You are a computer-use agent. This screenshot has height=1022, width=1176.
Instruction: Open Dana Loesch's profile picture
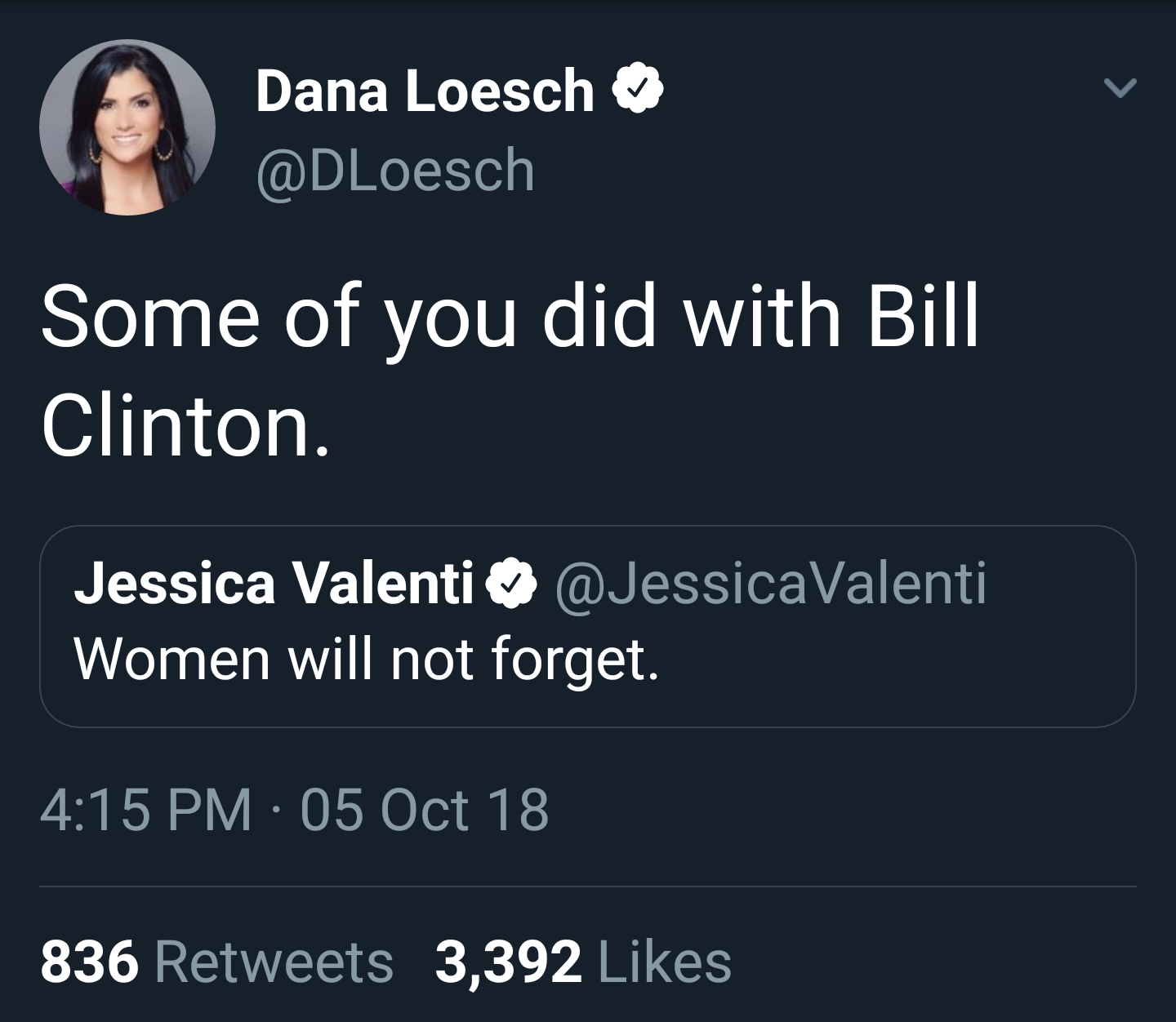[127, 128]
